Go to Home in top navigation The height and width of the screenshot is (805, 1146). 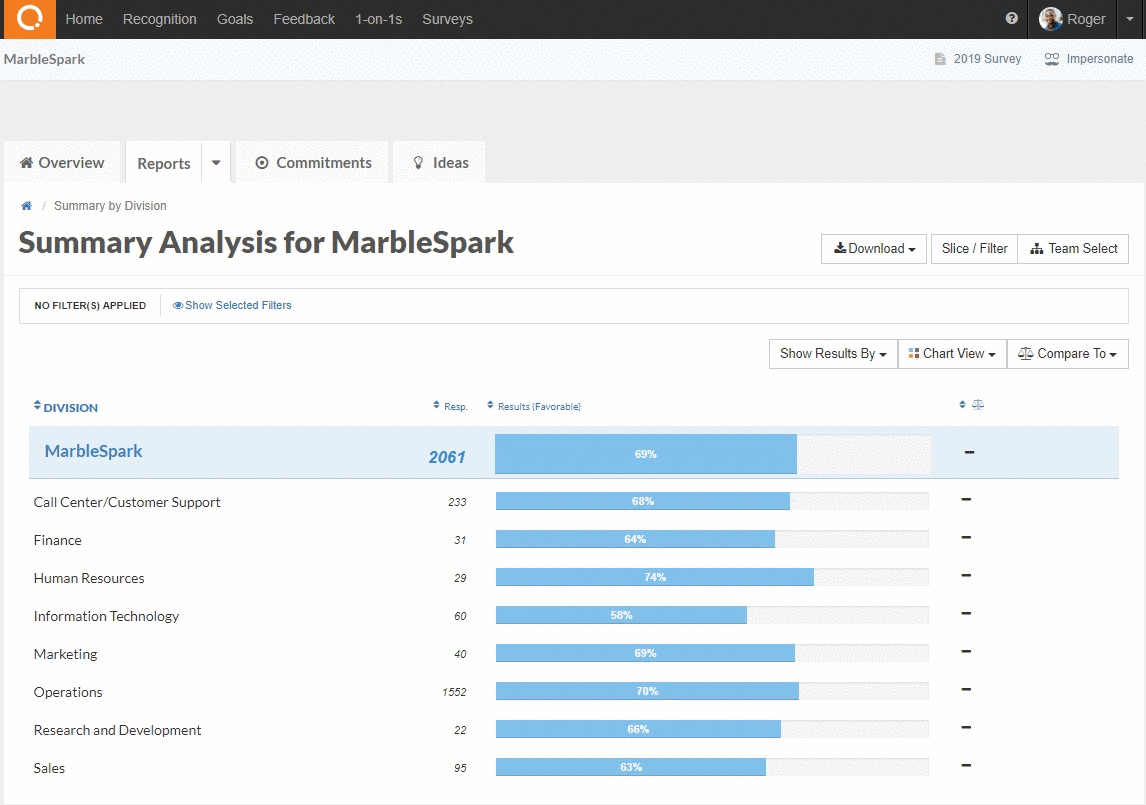(x=84, y=19)
